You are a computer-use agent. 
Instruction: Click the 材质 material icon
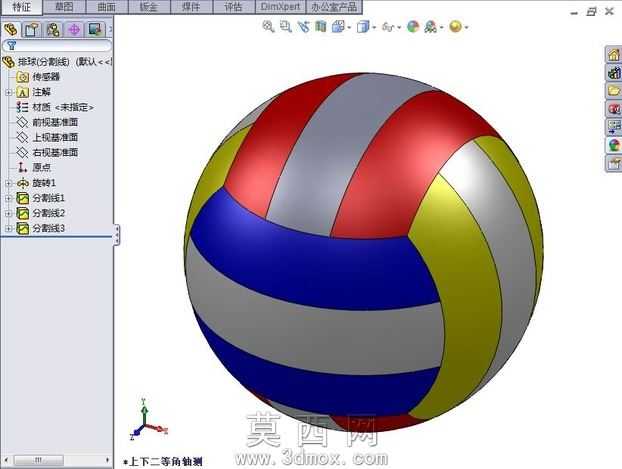click(x=22, y=107)
